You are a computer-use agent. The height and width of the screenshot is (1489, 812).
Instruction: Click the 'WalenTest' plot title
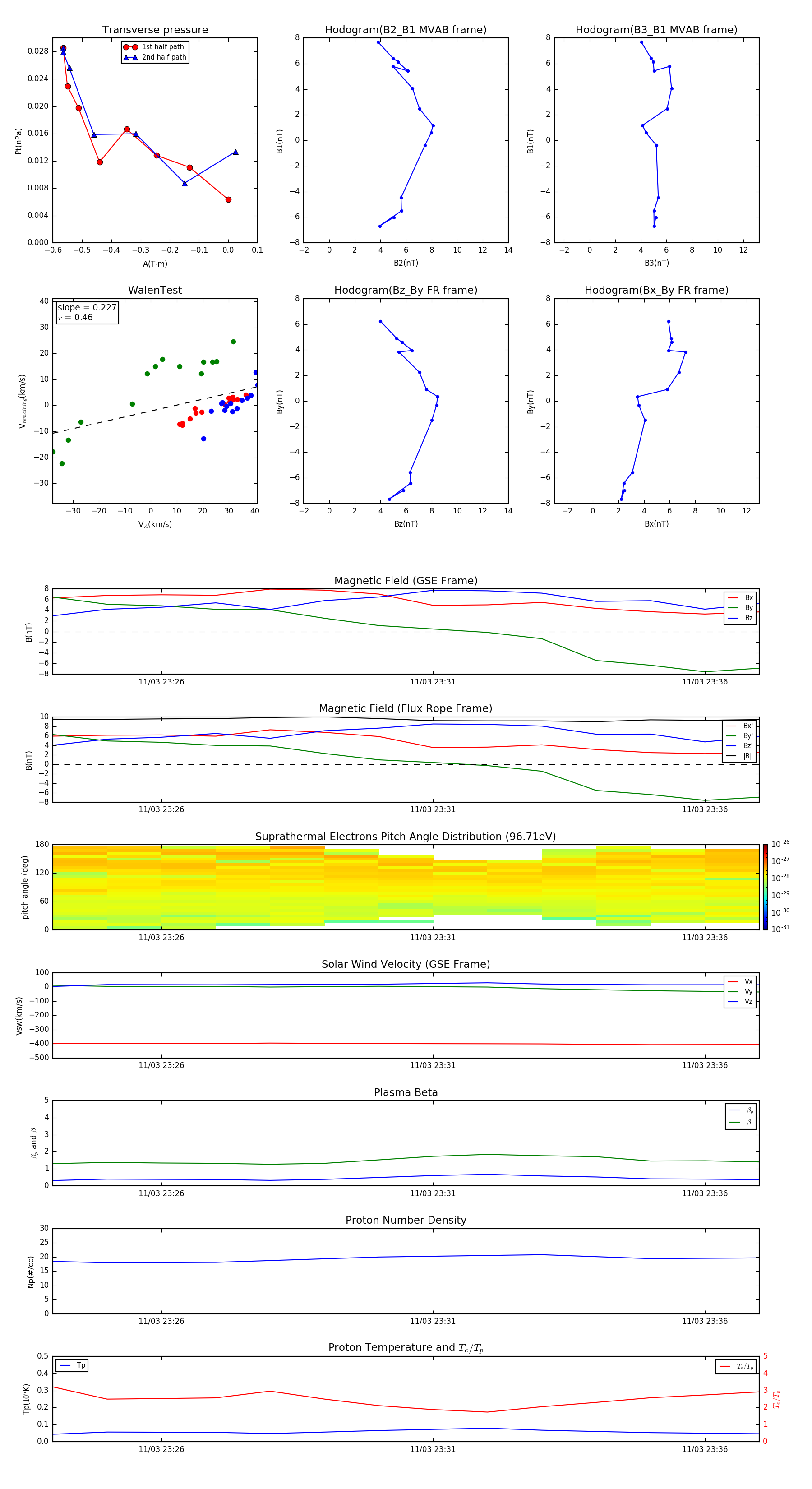coord(155,290)
